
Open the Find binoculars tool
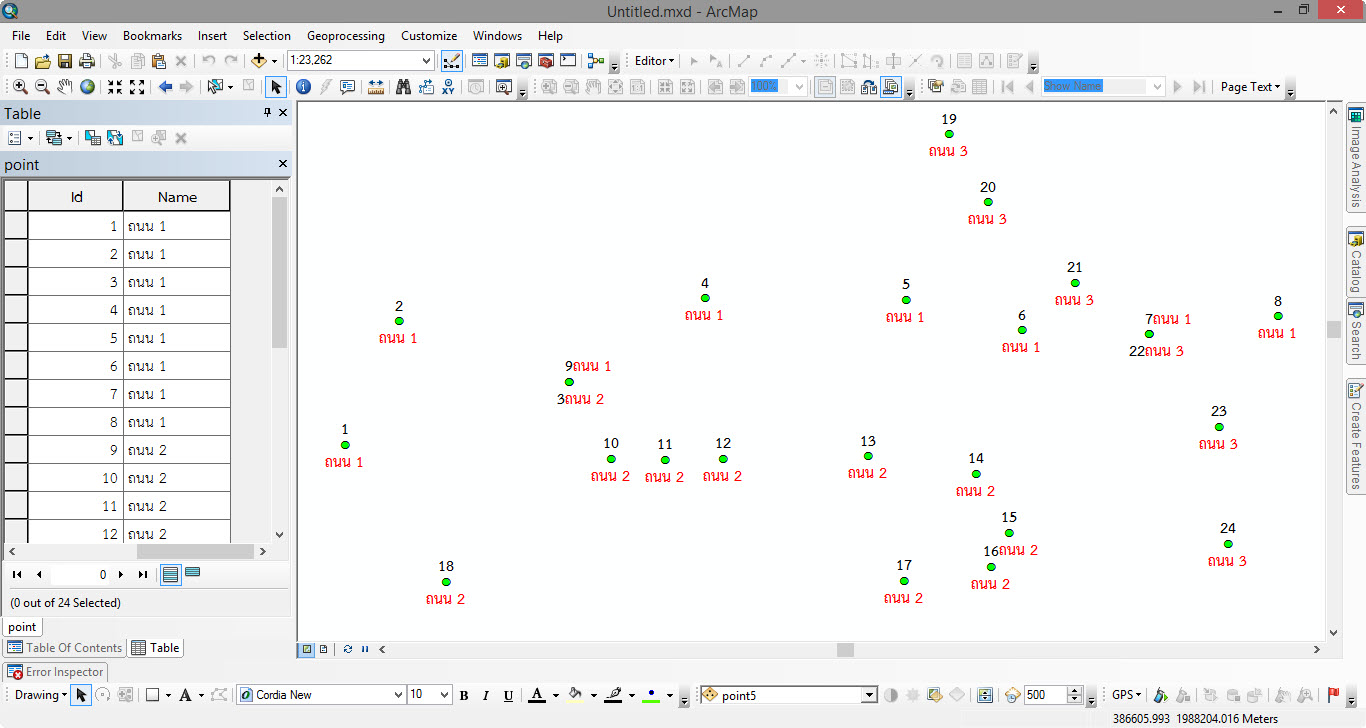[404, 87]
